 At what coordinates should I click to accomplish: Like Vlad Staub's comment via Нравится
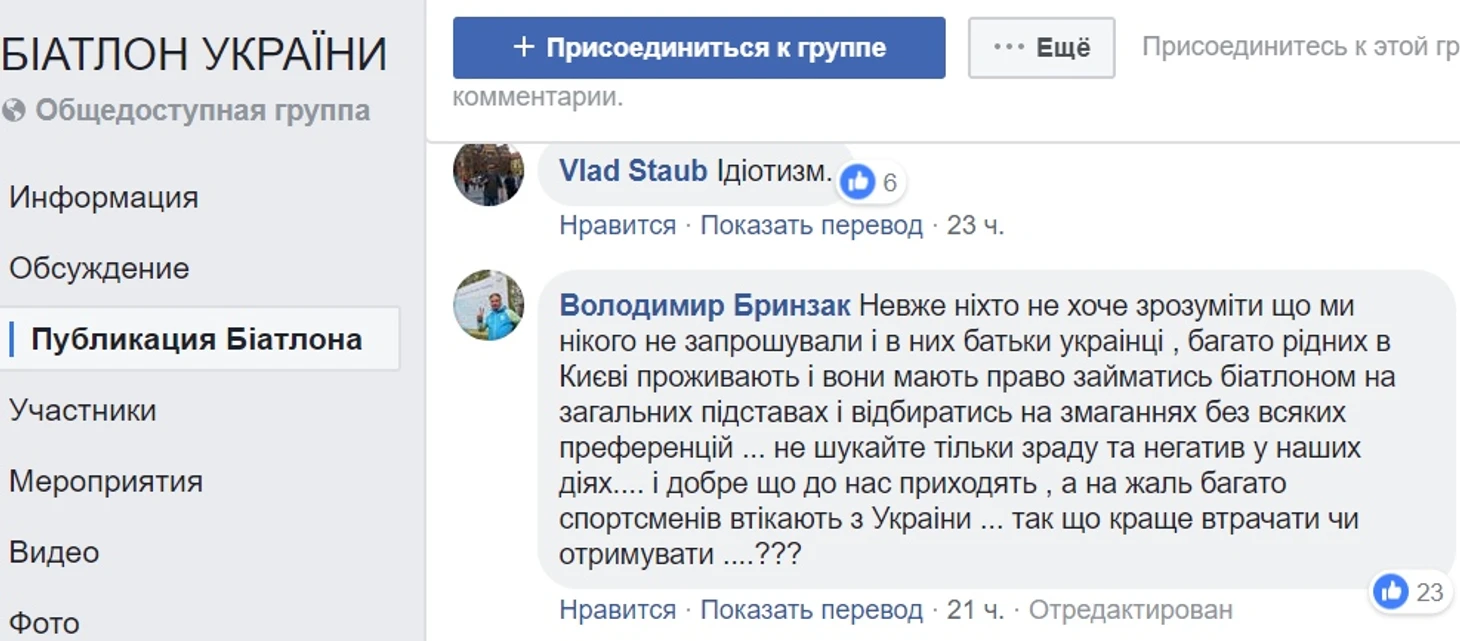click(x=617, y=225)
